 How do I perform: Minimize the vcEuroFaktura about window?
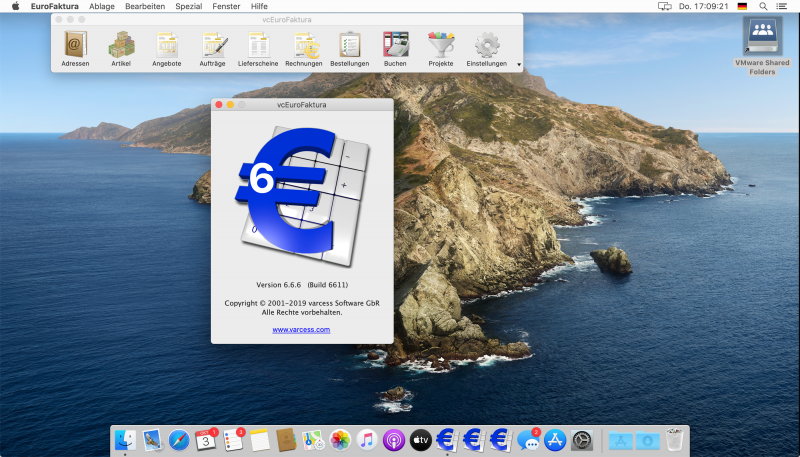(230, 105)
